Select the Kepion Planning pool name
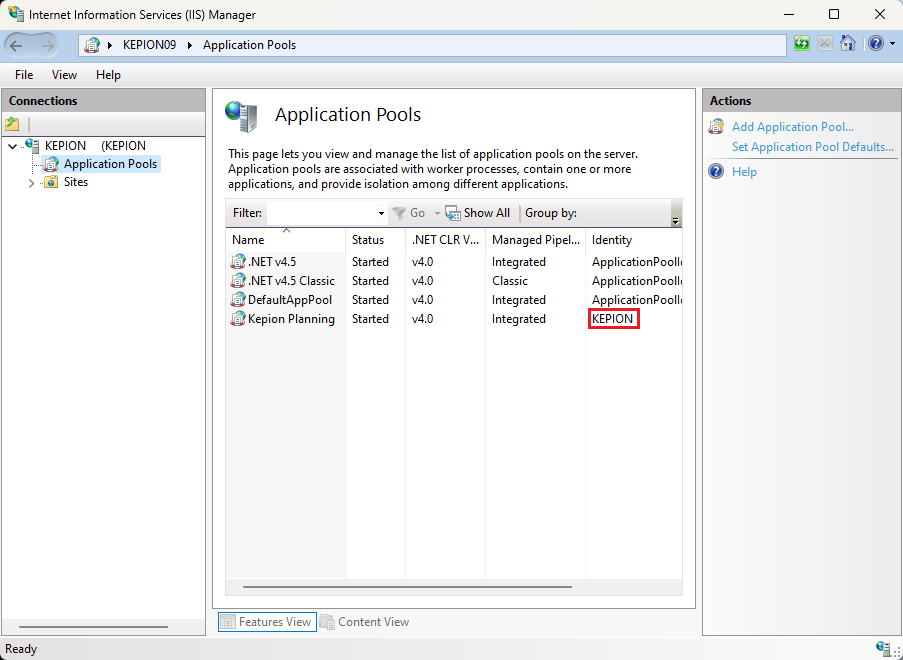 pyautogui.click(x=291, y=318)
